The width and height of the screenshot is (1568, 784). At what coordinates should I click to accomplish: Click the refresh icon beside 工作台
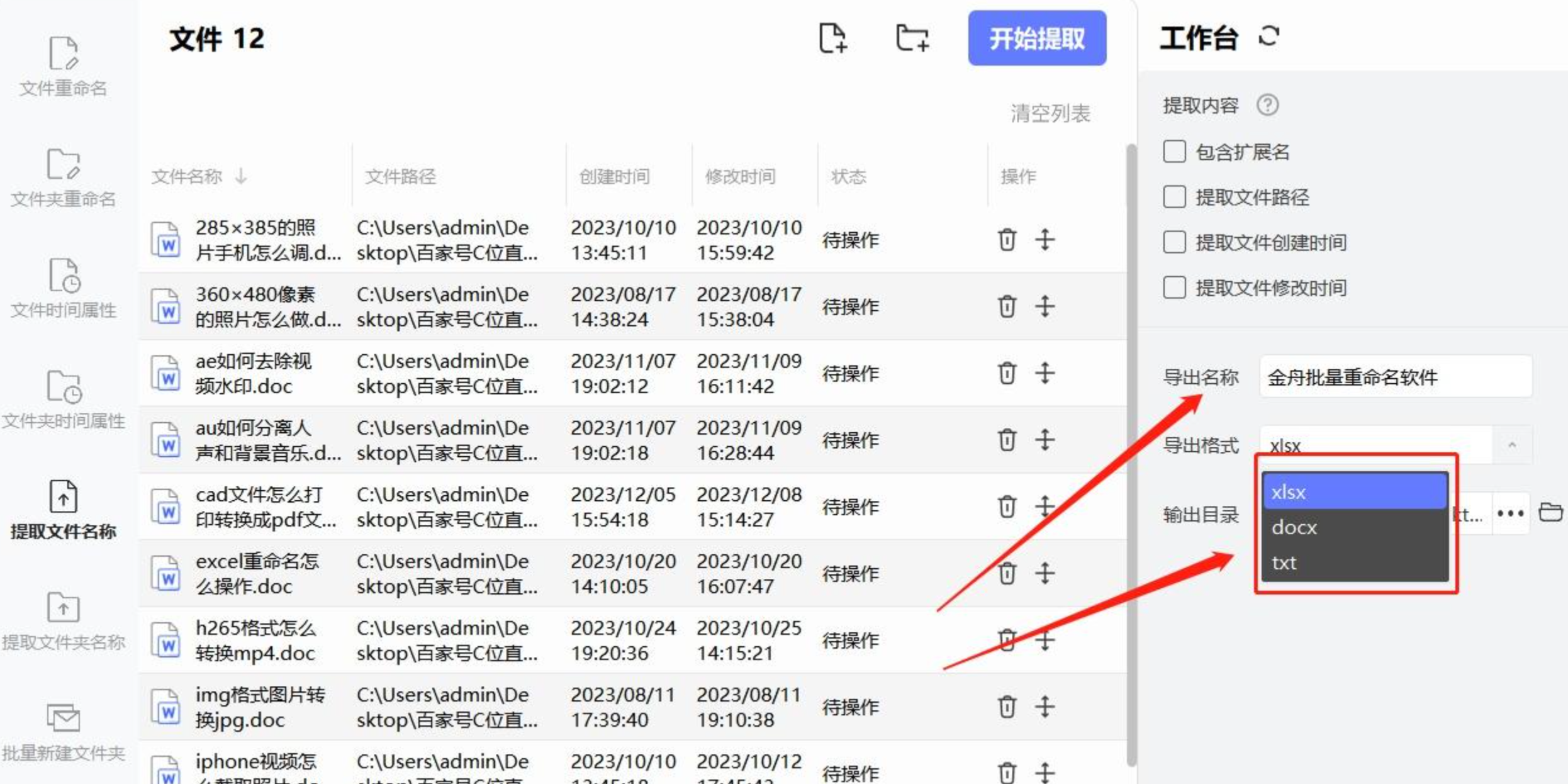(1269, 36)
